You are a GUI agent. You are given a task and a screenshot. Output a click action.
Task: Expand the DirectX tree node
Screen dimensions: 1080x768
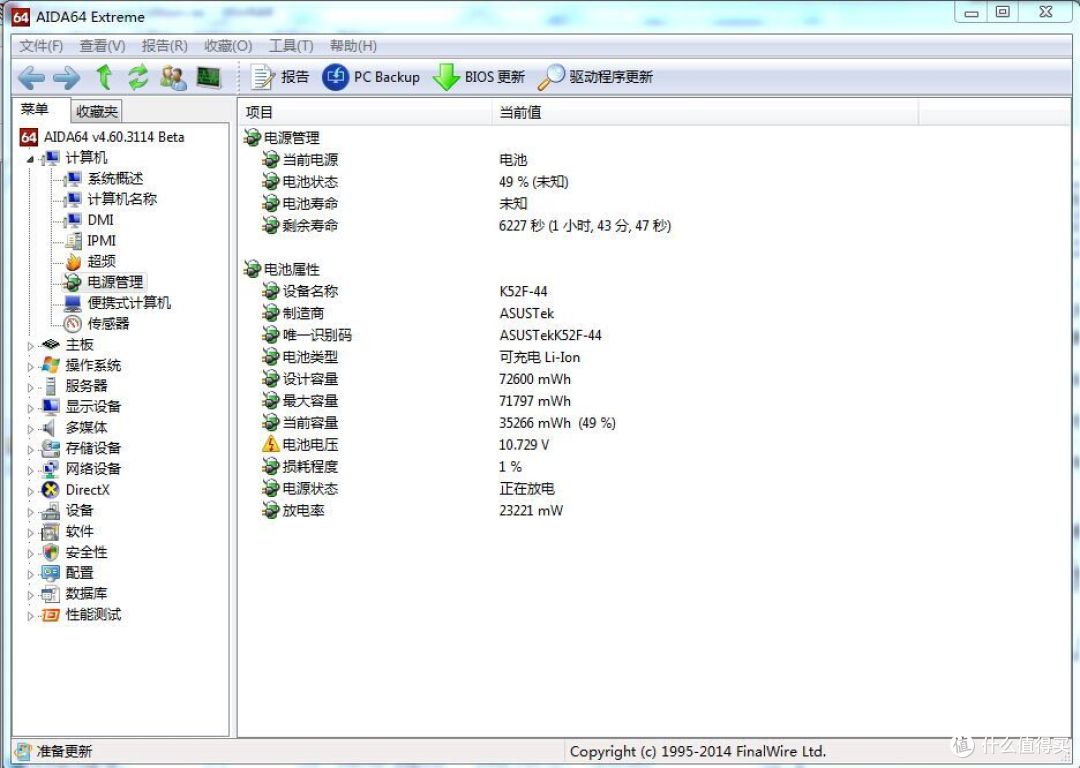30,491
